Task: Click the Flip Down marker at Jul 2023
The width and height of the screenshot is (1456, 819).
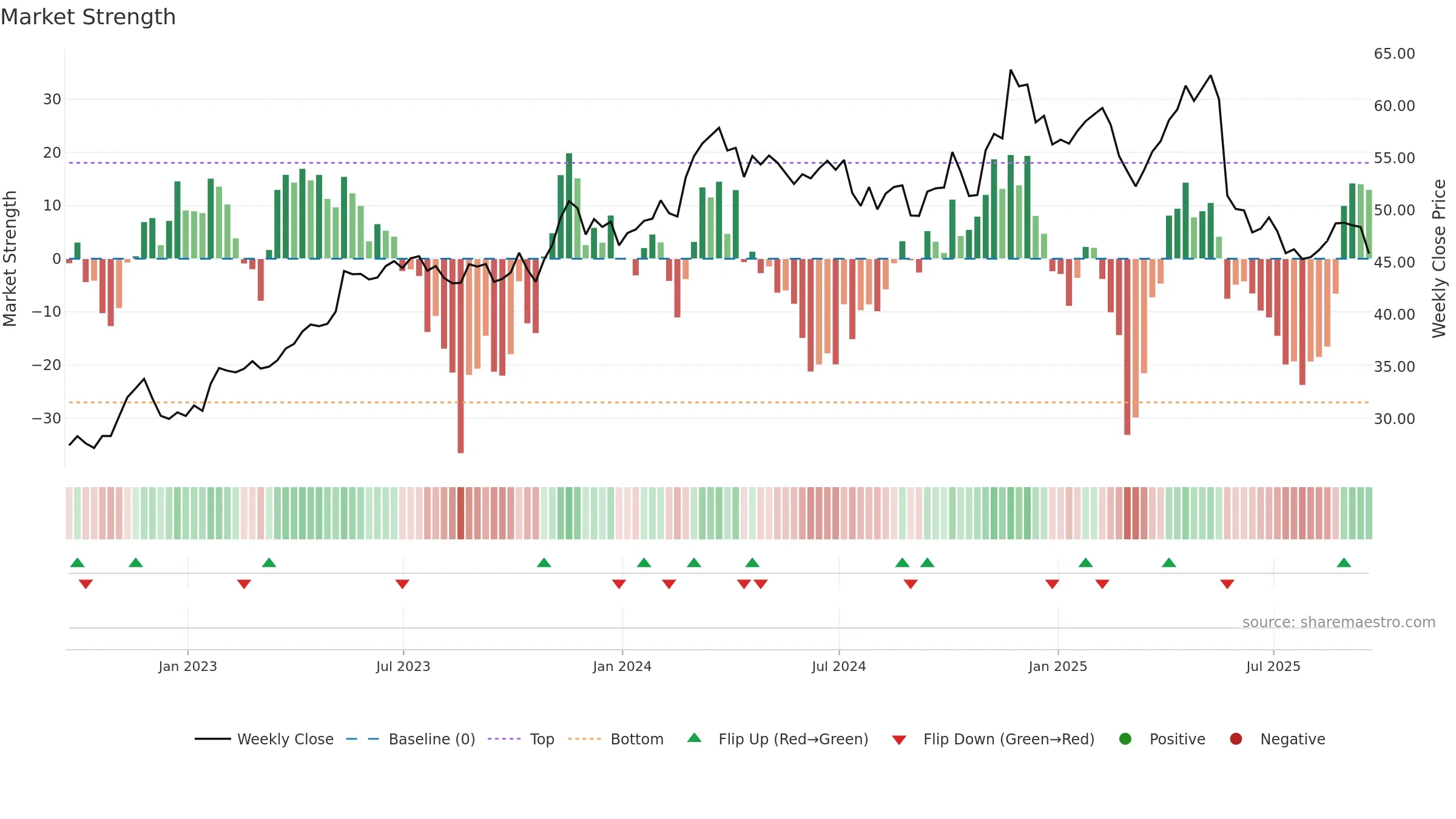Action: click(402, 584)
